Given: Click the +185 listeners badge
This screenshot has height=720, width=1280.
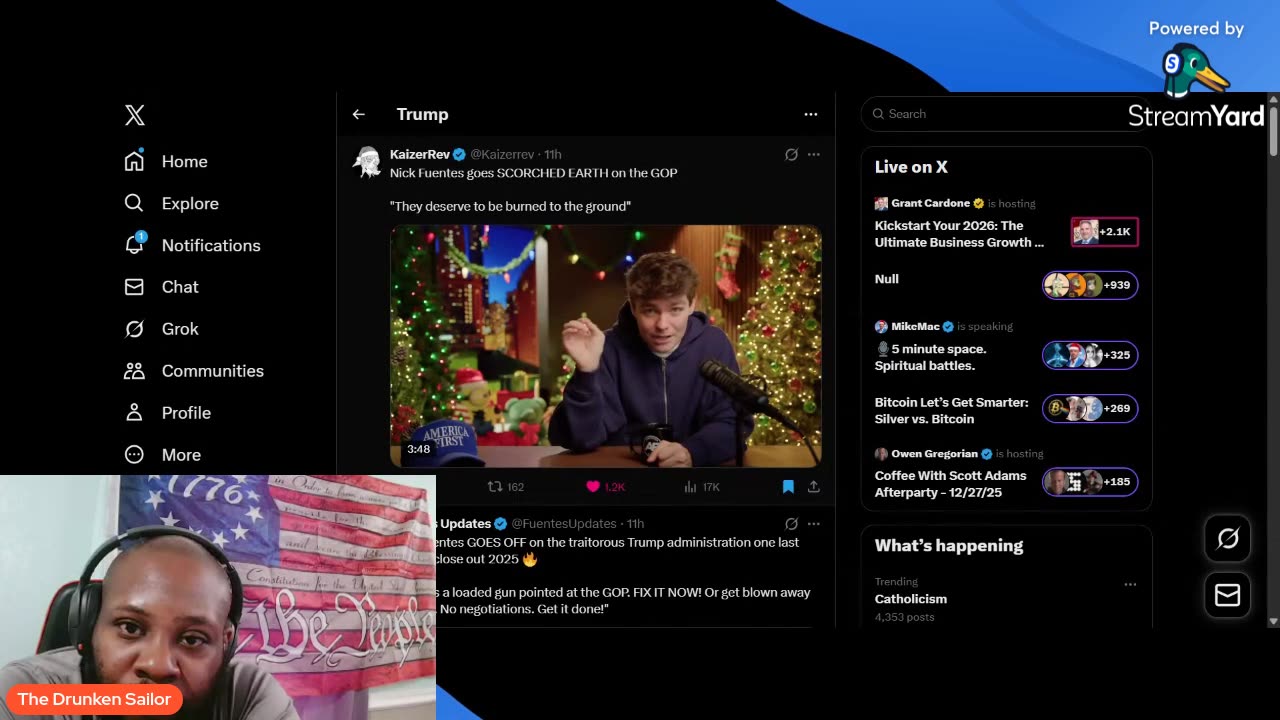Looking at the screenshot, I should (1090, 482).
